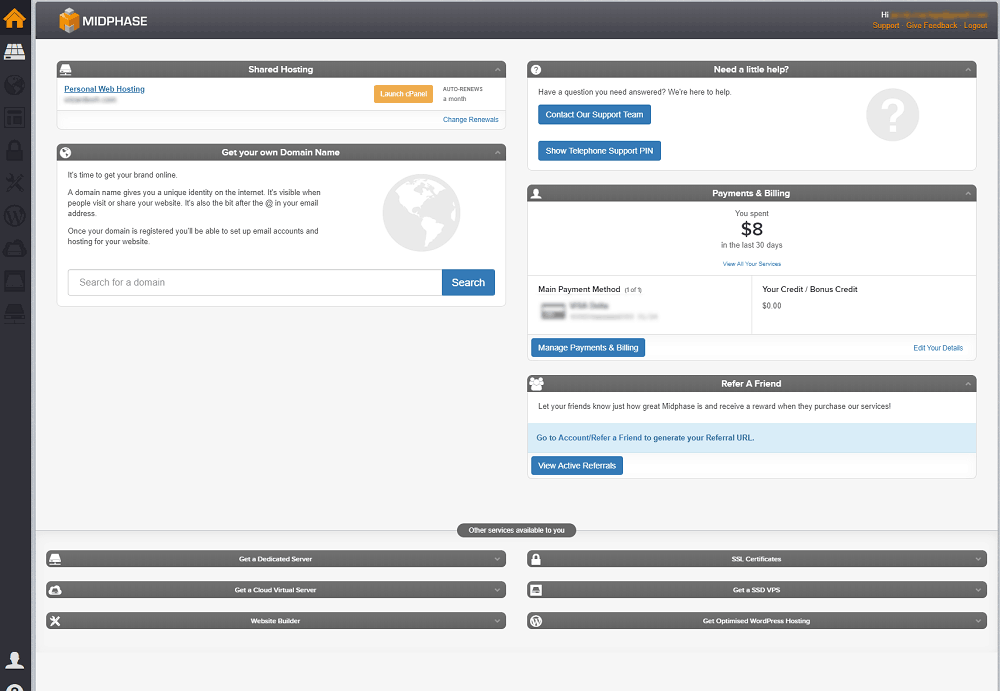Screen dimensions: 1000x691
Task: Open the wrench and pencil tools sidebar icon
Action: pos(14,182)
